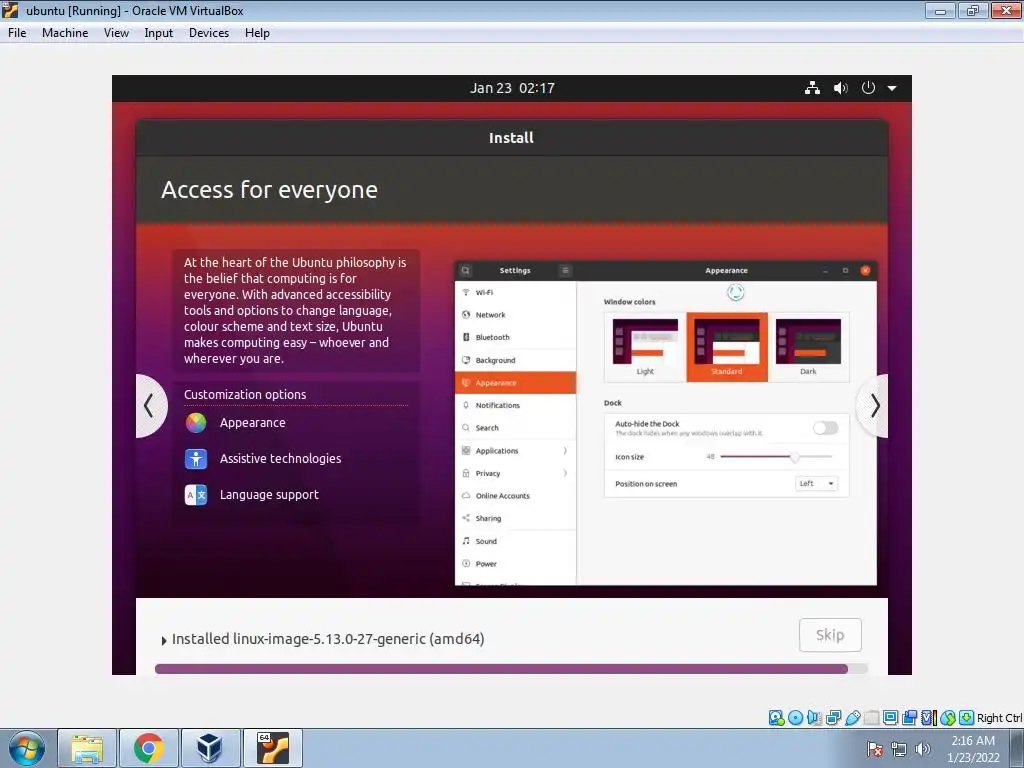
Task: Click the greyed shared folders status icon
Action: (871, 718)
